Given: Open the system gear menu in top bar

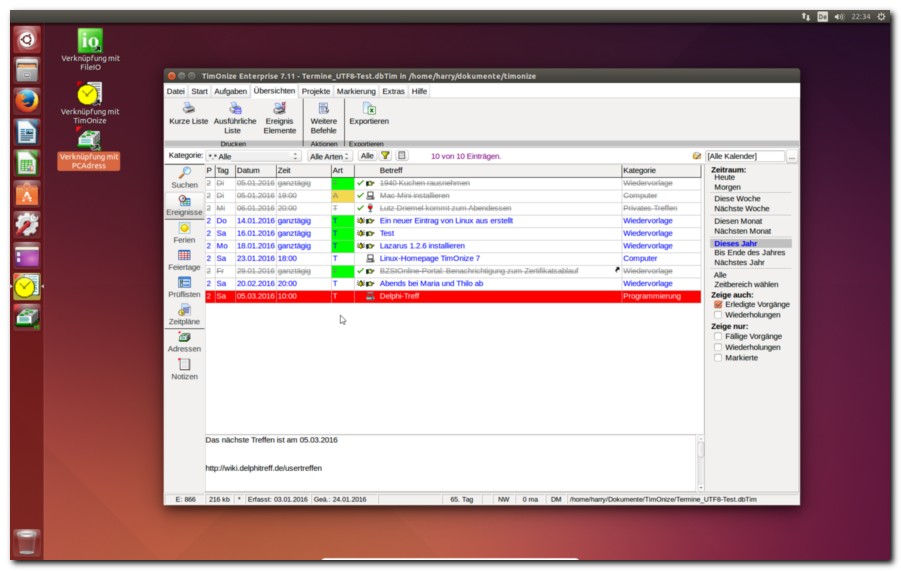Looking at the screenshot, I should coord(881,17).
